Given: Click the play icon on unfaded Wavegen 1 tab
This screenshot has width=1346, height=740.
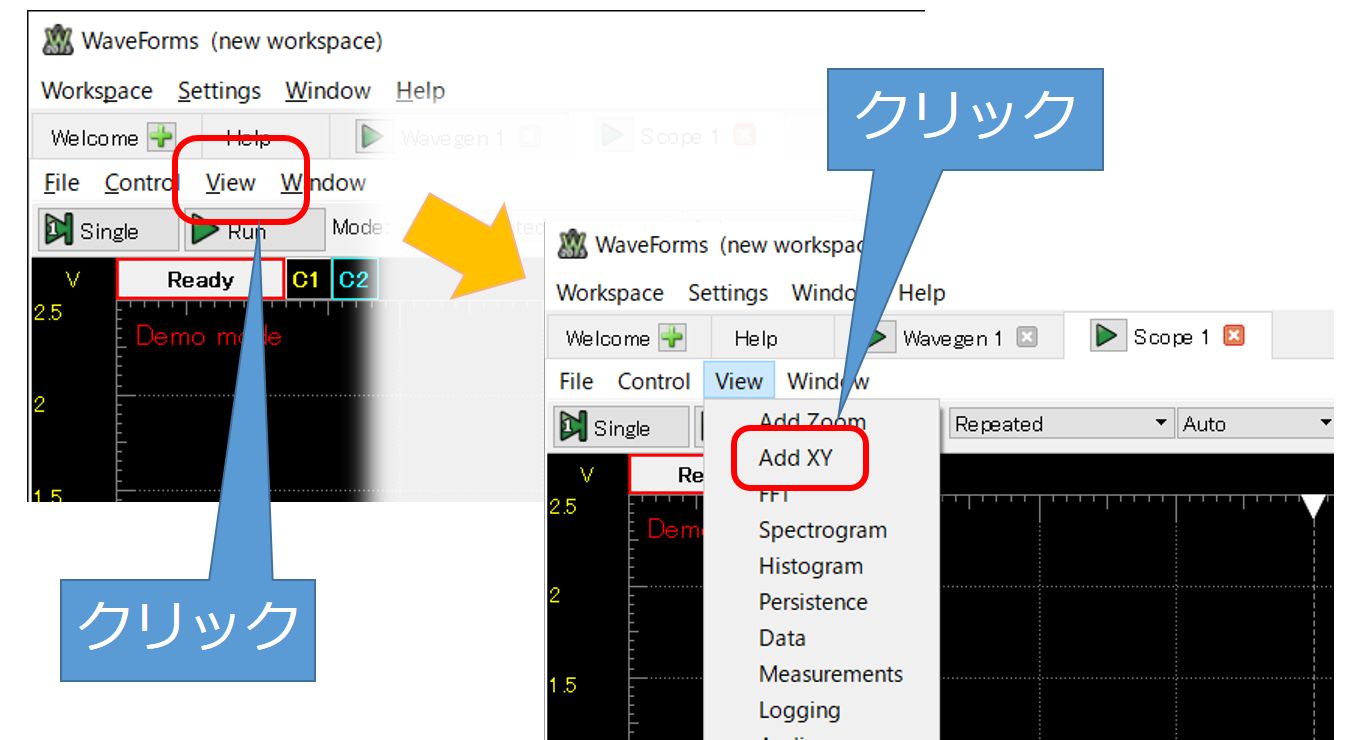Looking at the screenshot, I should point(878,338).
